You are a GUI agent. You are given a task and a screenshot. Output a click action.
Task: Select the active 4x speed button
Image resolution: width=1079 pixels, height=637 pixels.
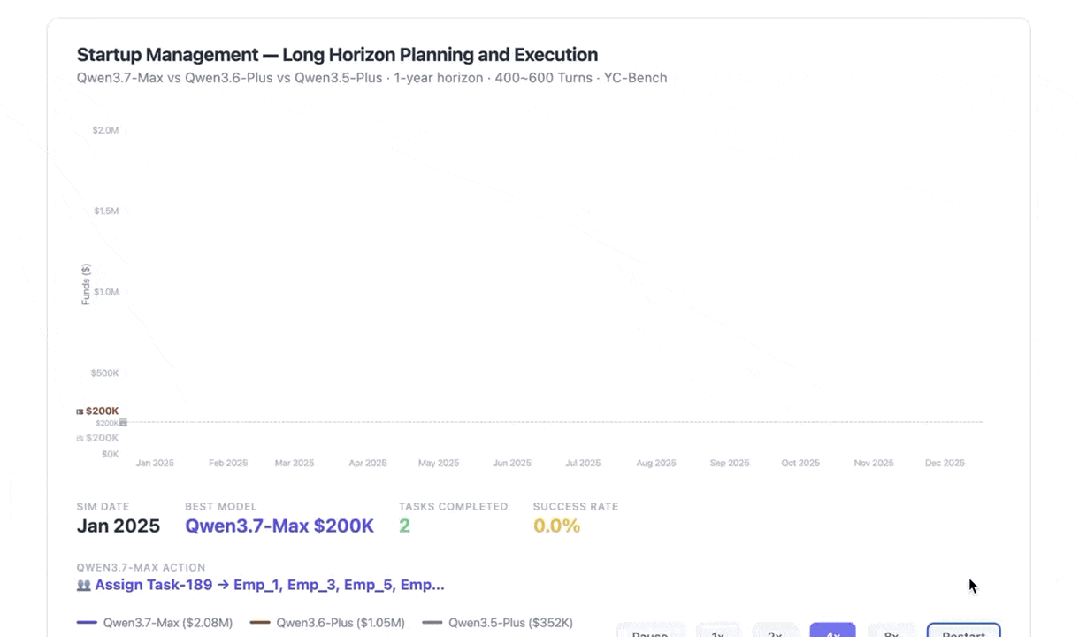[x=832, y=630]
